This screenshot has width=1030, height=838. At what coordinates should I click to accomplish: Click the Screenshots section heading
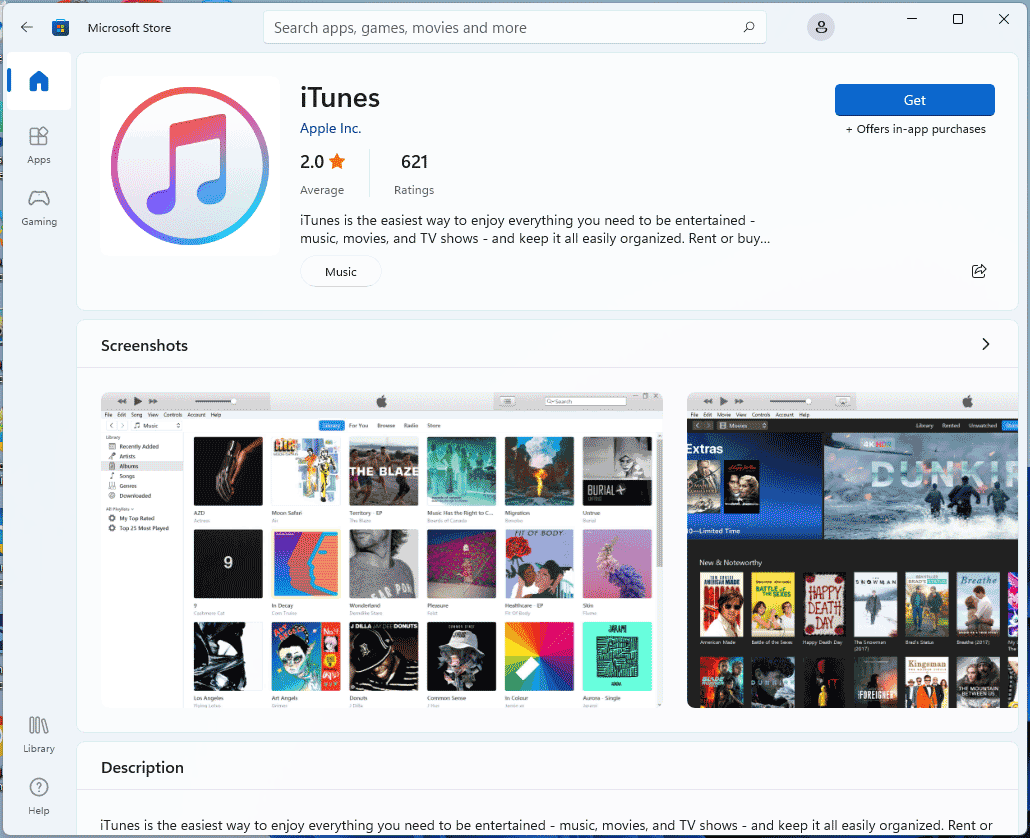(145, 345)
